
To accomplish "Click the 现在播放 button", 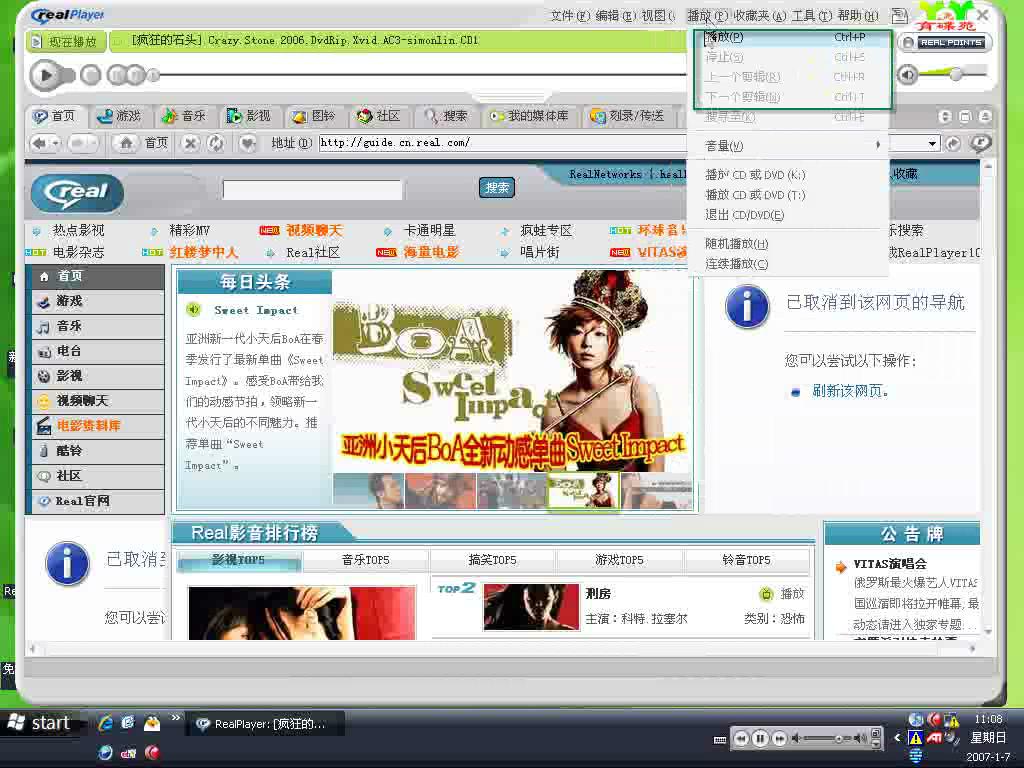I will click(x=65, y=42).
